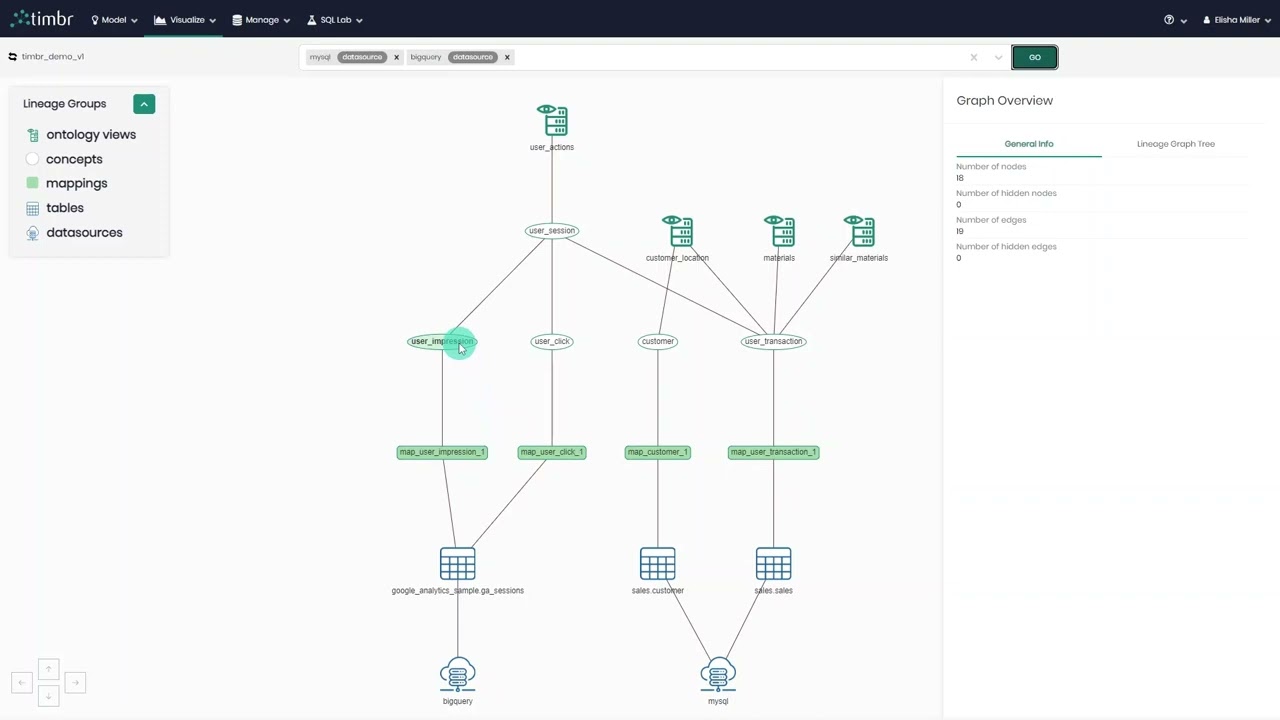Expand the search dropdown arrow
This screenshot has height=720, width=1280.
(x=998, y=57)
